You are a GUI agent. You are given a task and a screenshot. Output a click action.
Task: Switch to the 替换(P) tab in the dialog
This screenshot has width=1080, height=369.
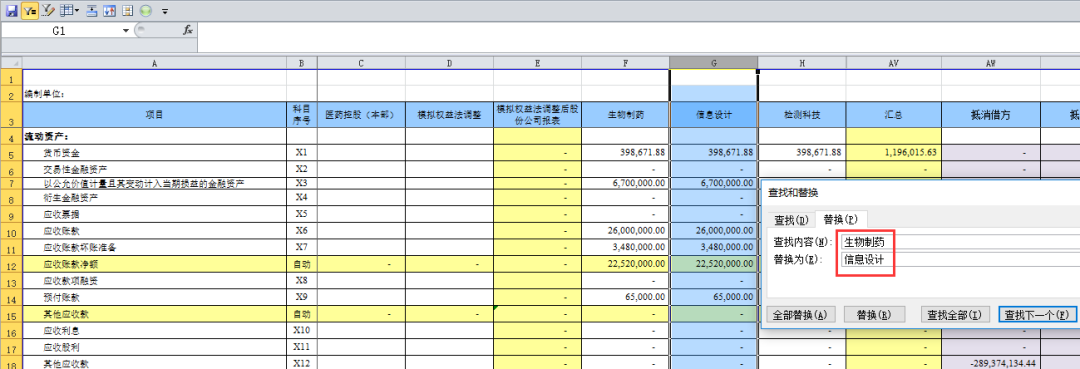tap(841, 220)
